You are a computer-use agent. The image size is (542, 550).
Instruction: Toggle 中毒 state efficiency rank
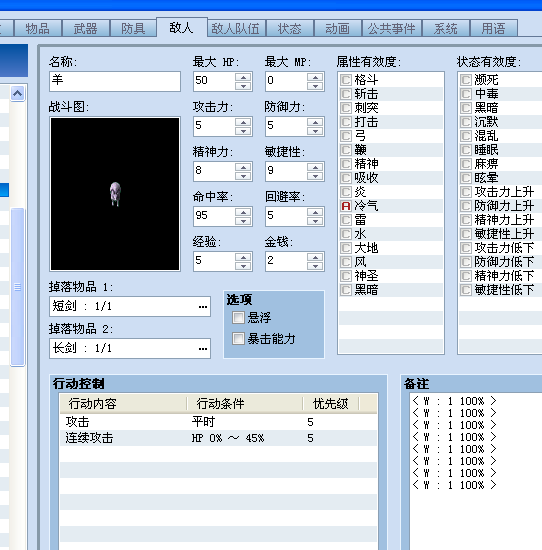pyautogui.click(x=466, y=94)
